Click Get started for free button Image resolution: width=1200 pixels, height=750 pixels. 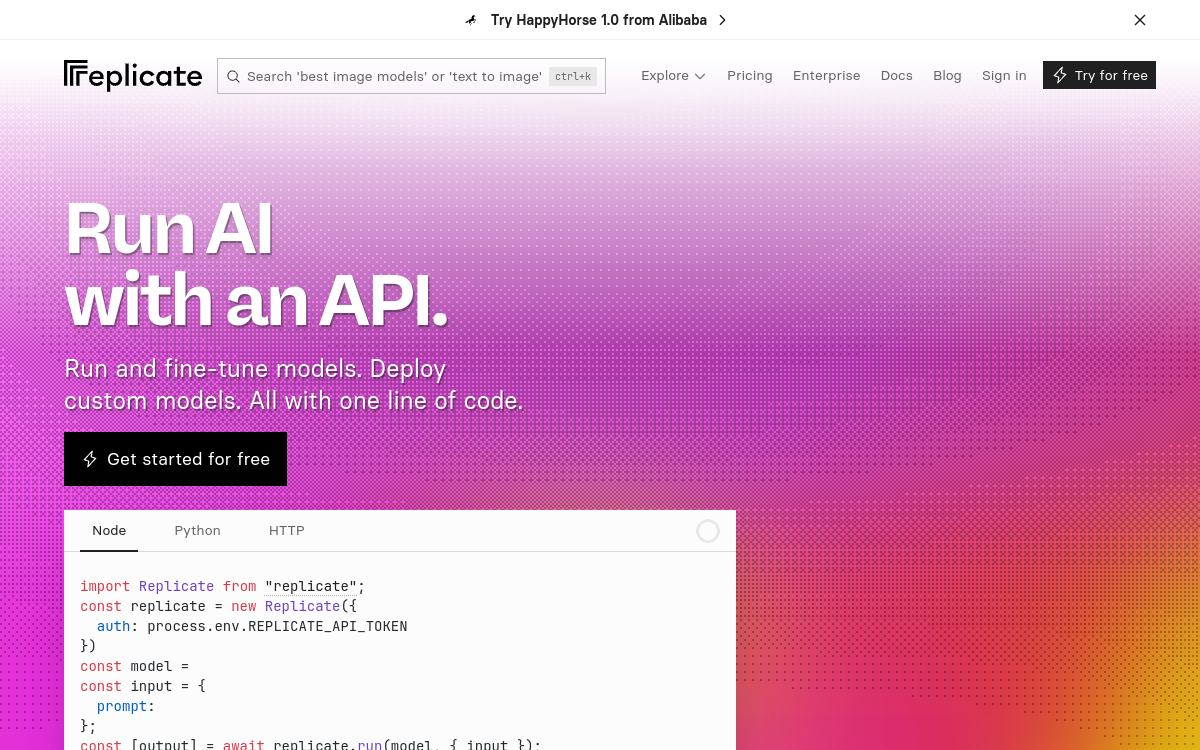(x=175, y=459)
